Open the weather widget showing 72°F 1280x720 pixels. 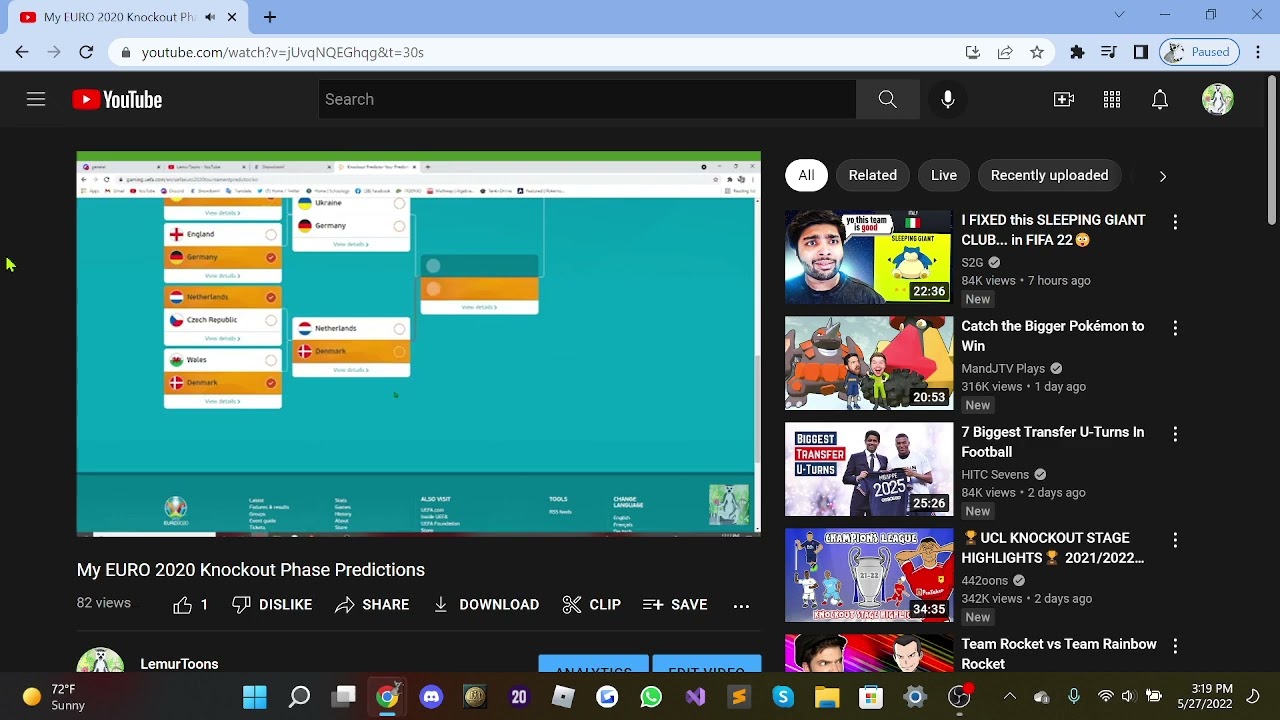click(55, 697)
